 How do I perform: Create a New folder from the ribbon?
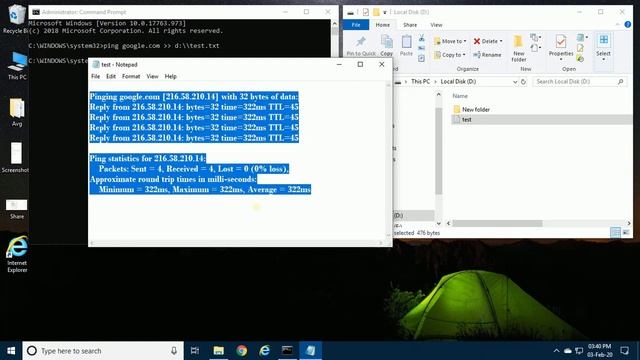coord(518,48)
